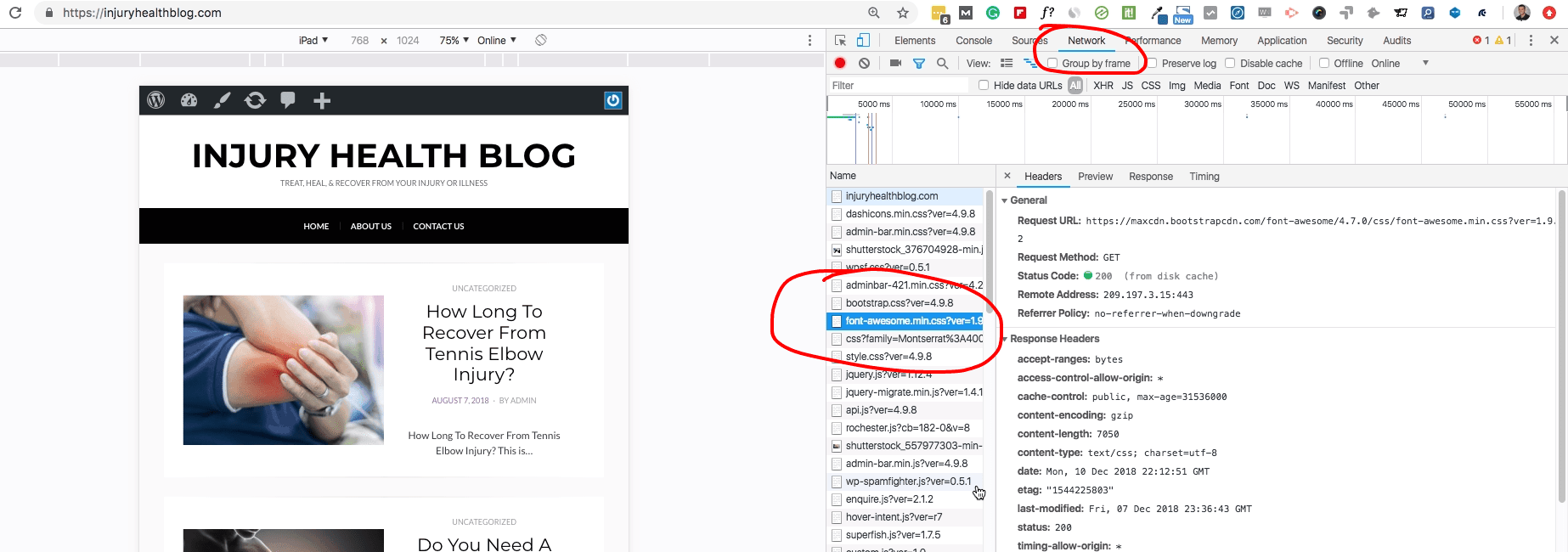Viewport: 1568px width, 552px height.
Task: Enable Hide data URLs checkbox
Action: (x=984, y=85)
